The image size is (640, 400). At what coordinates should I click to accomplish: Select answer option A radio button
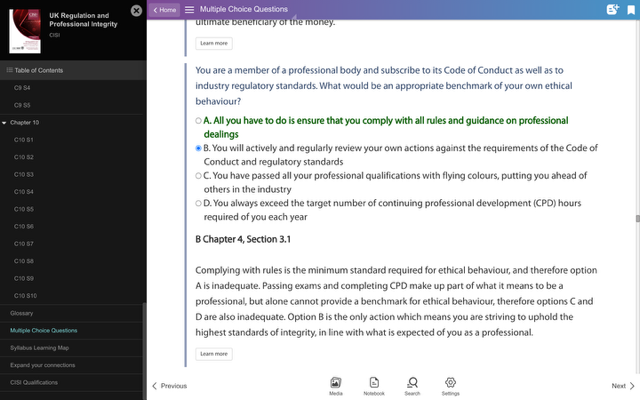pyautogui.click(x=198, y=121)
